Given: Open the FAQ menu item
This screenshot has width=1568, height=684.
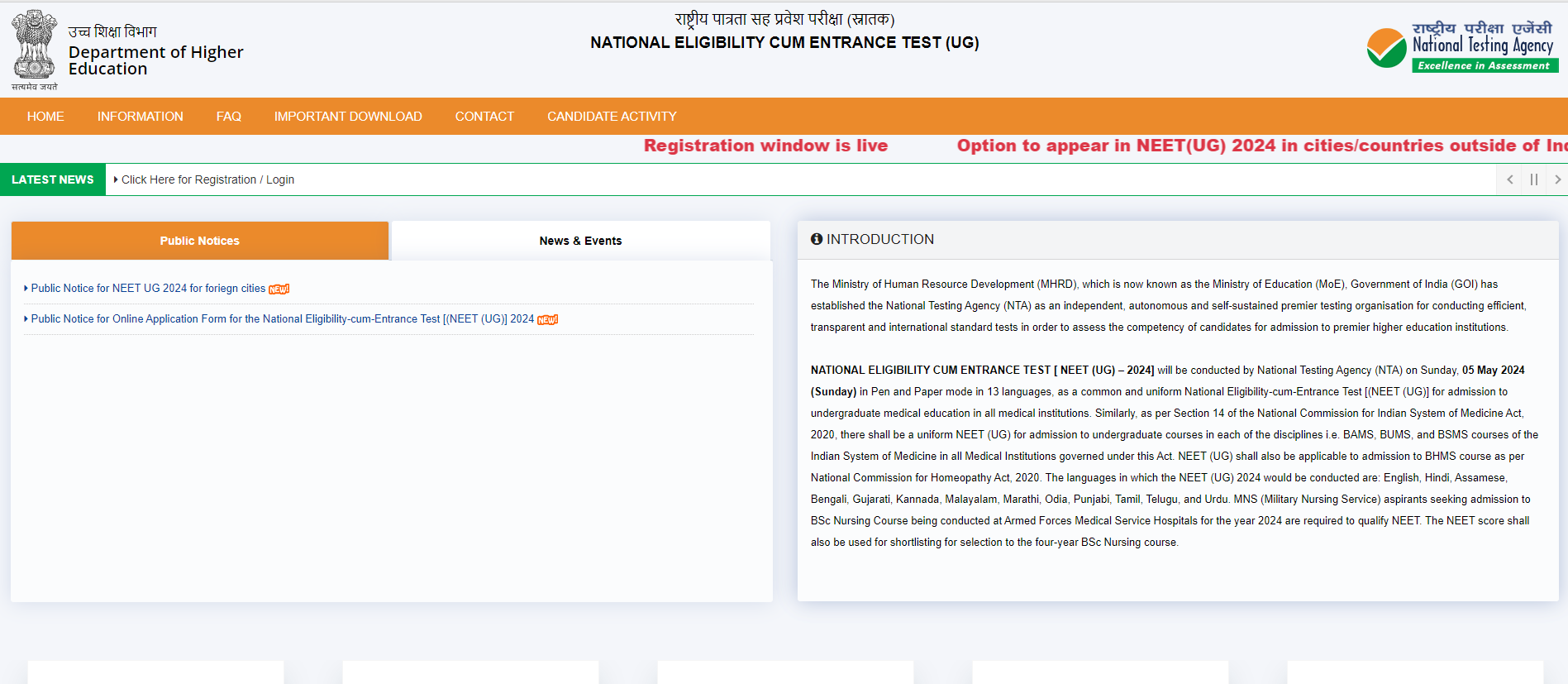Looking at the screenshot, I should tap(229, 117).
